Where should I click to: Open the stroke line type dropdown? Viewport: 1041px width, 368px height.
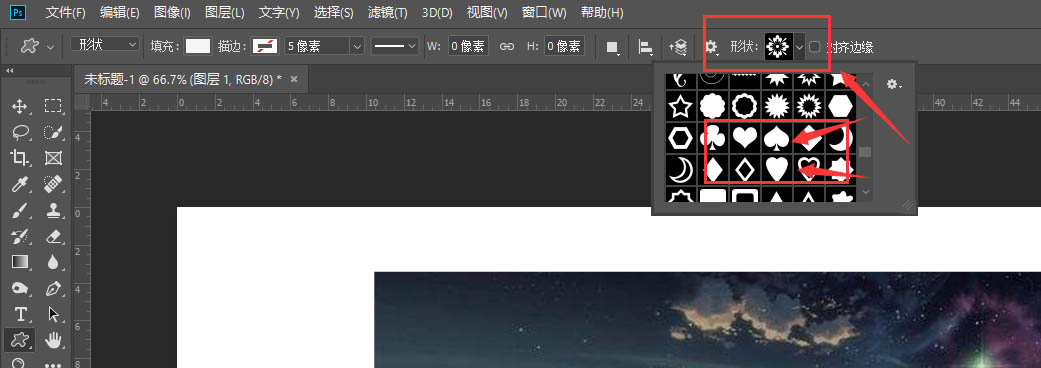(394, 46)
